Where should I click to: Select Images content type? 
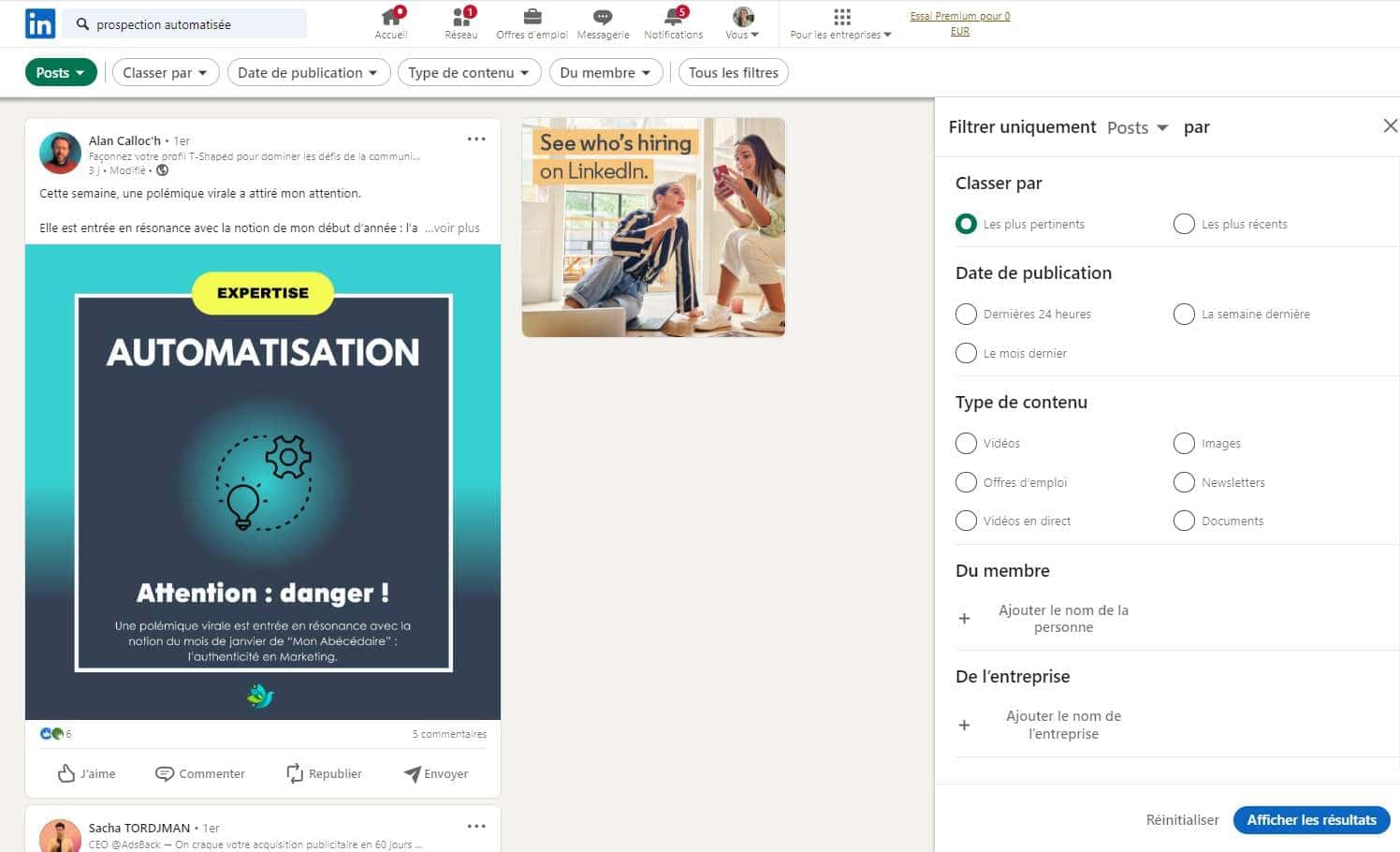(x=1184, y=443)
